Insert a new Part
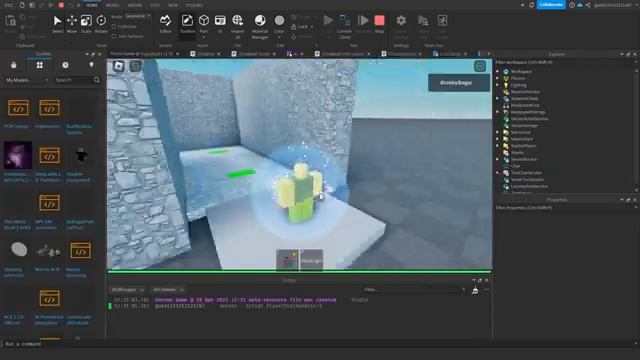The width and height of the screenshot is (640, 360). coord(204,24)
